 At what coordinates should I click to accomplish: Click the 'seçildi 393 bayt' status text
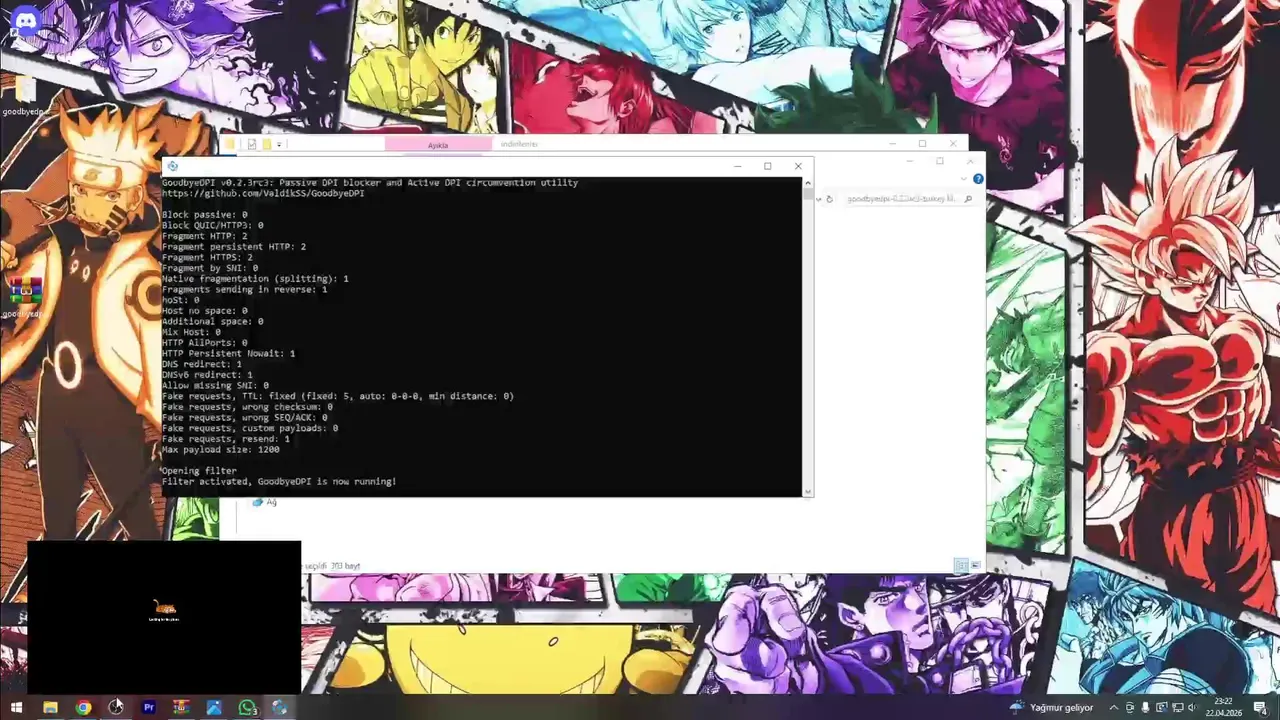332,566
